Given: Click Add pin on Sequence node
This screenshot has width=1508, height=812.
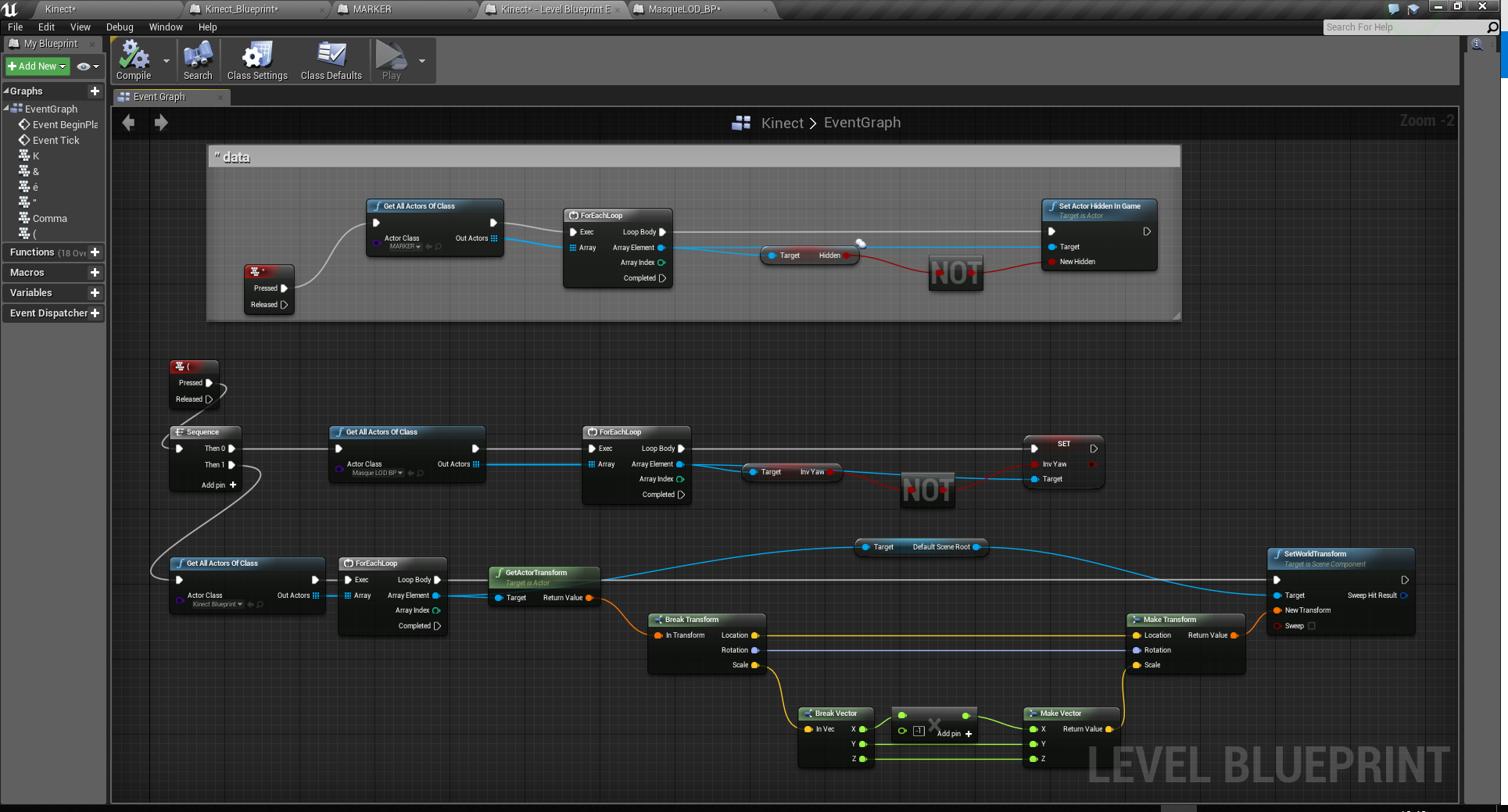Looking at the screenshot, I should point(219,485).
